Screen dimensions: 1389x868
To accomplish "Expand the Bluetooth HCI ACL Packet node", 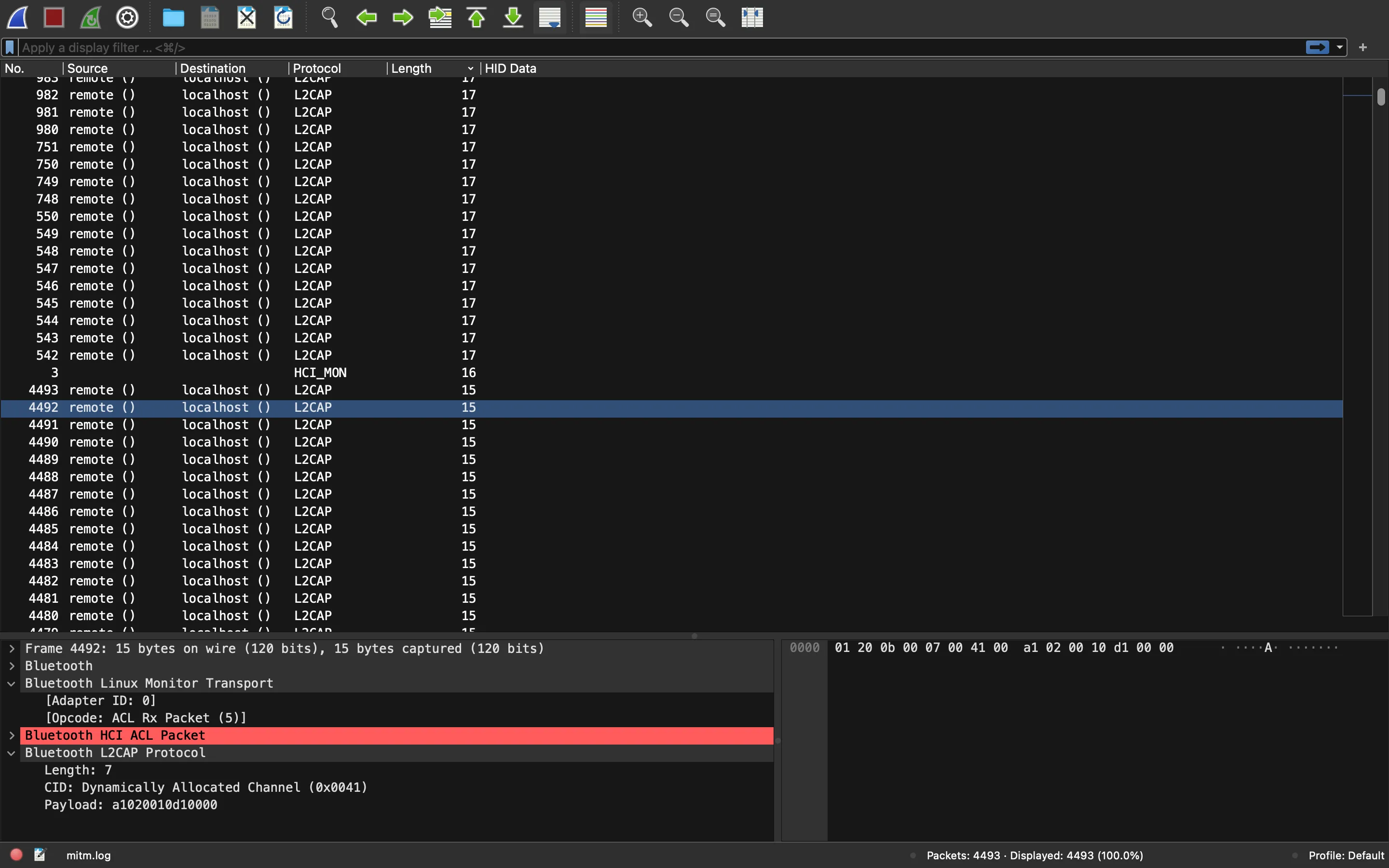I will tap(12, 735).
